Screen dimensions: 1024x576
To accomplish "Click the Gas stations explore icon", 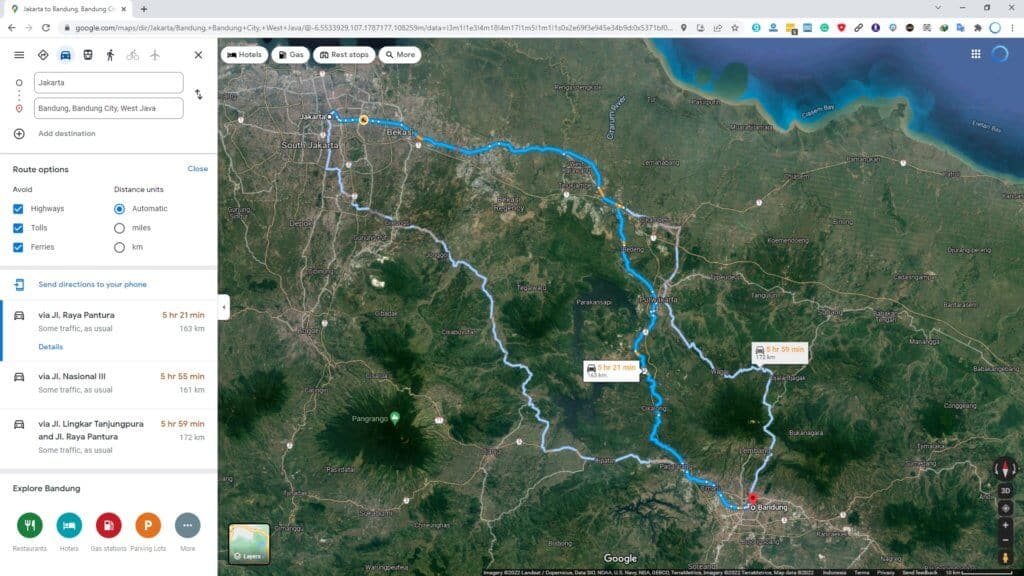I will coord(108,525).
